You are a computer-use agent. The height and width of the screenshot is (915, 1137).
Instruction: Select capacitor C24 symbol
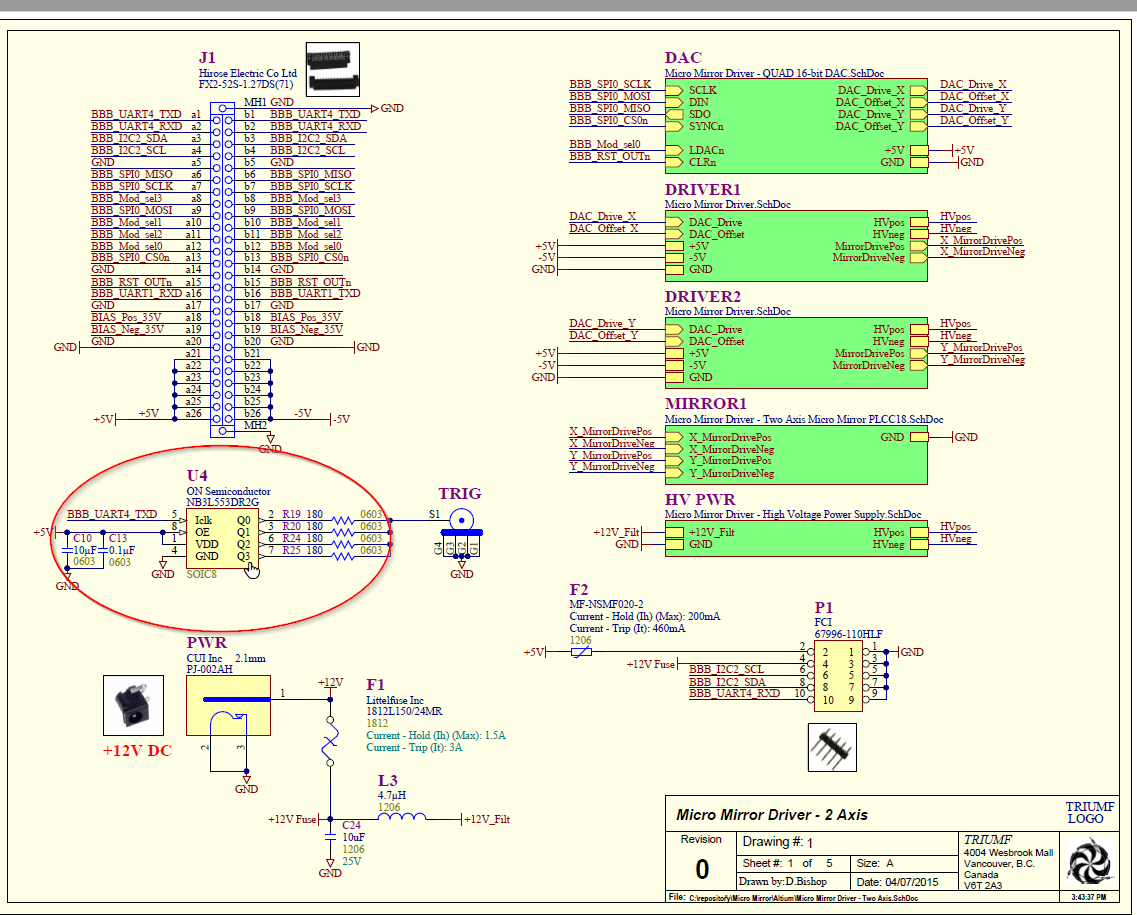pyautogui.click(x=330, y=837)
